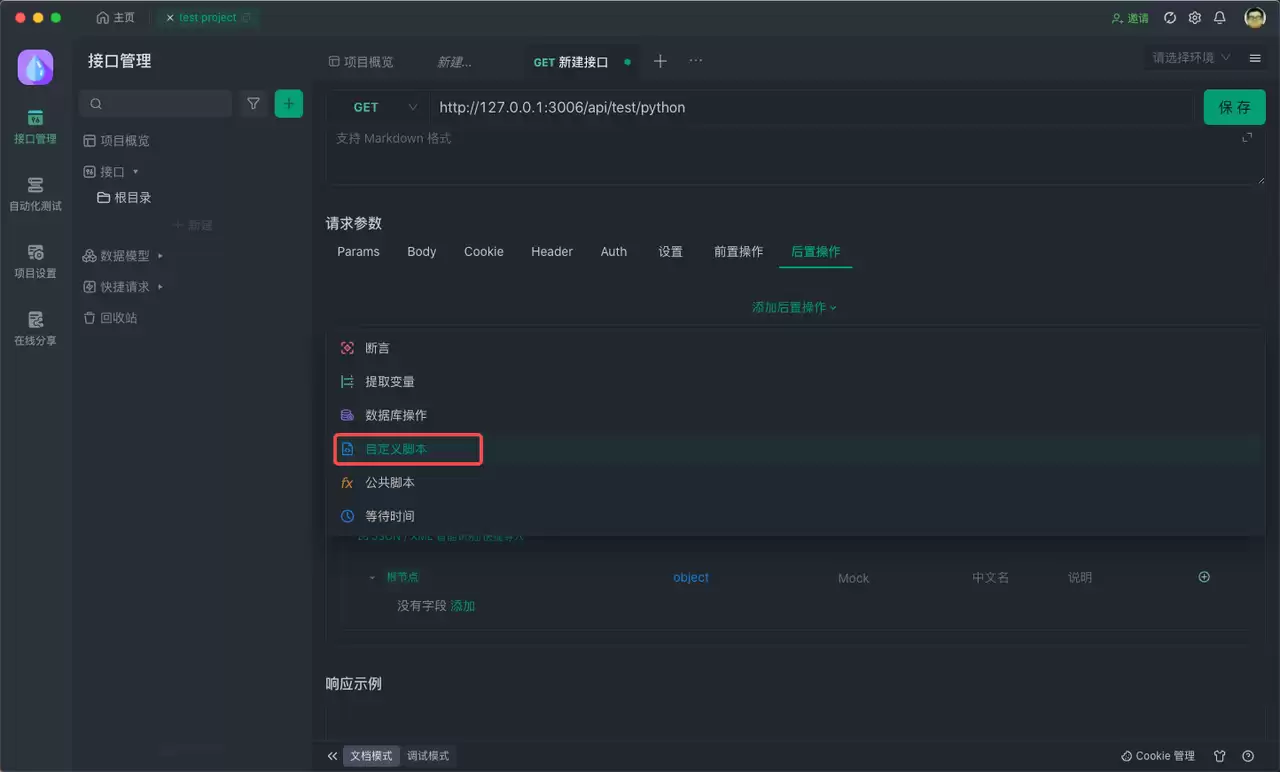Click the refresh sync icon at top right
Screen dimensions: 1280x772
(x=1170, y=18)
